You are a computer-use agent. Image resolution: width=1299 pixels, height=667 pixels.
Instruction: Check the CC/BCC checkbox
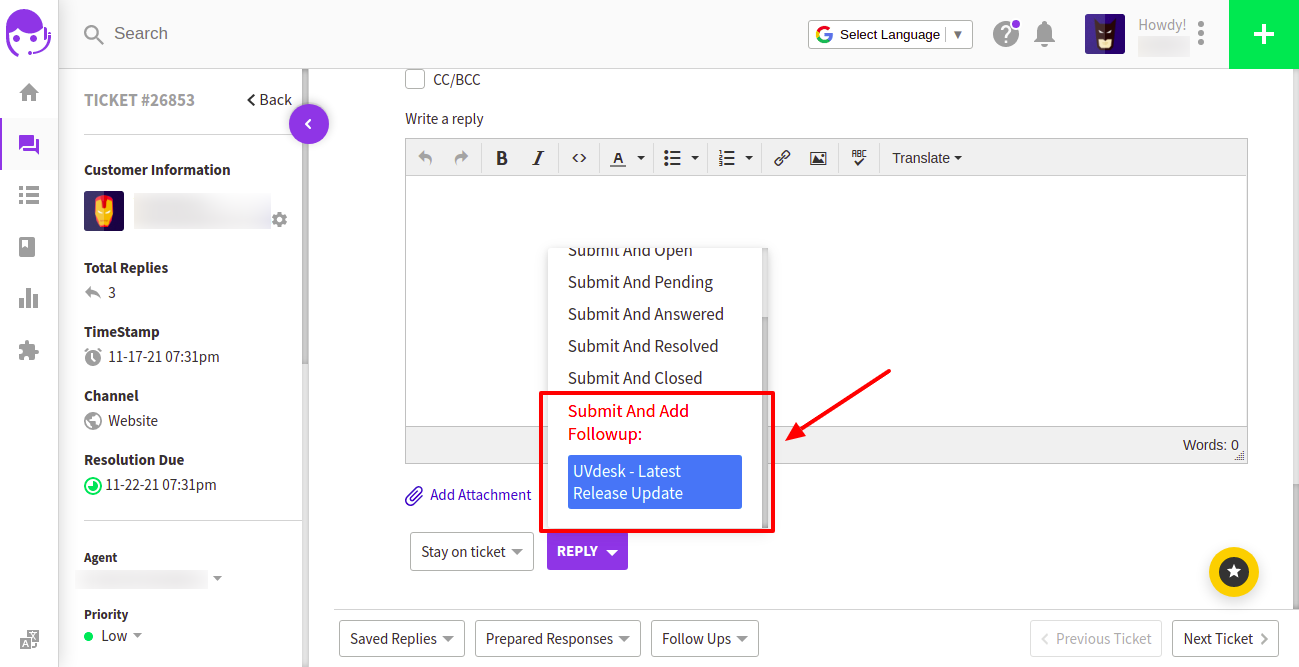pos(415,79)
